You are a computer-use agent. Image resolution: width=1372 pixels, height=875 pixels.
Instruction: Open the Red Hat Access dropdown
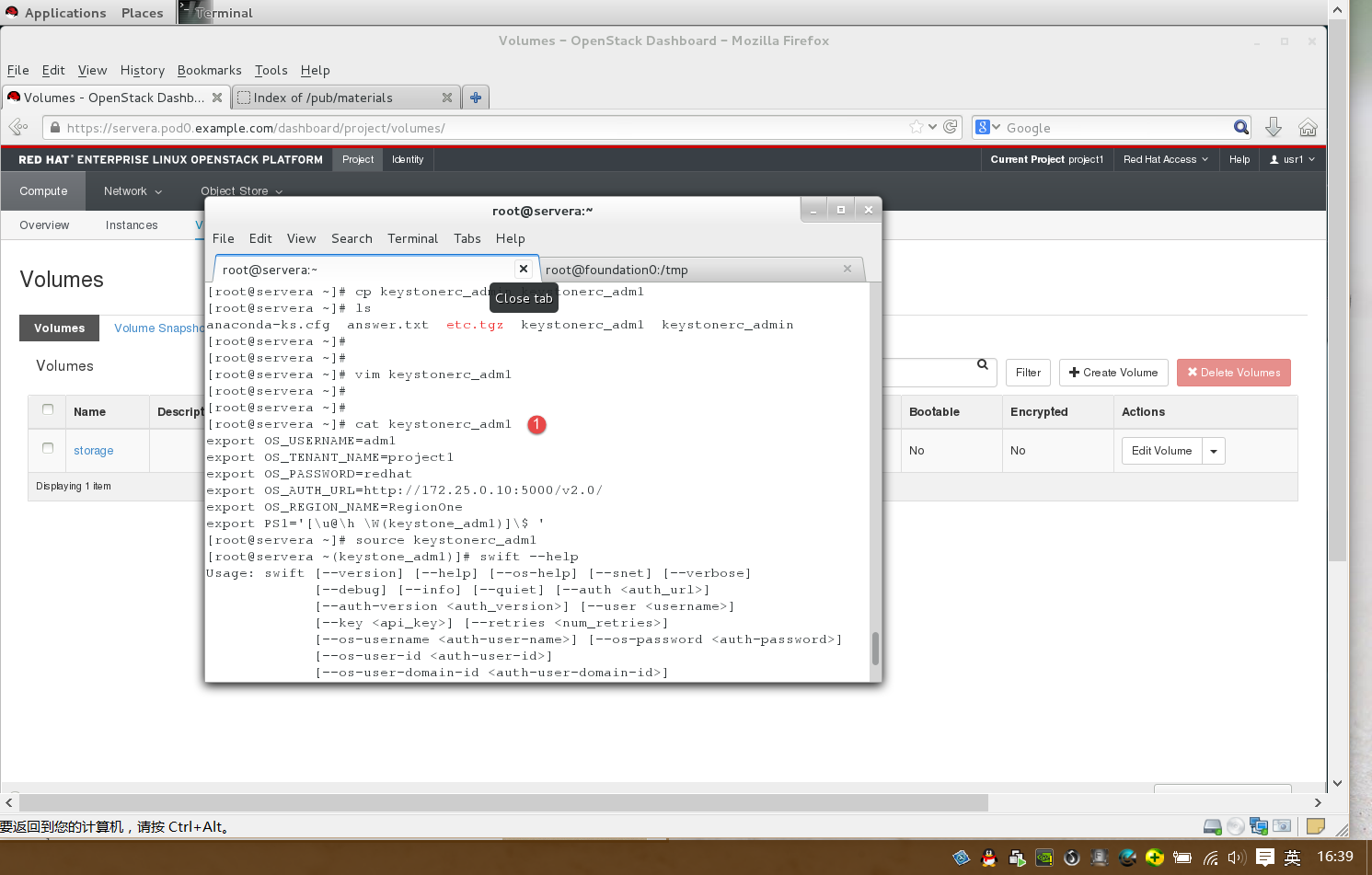[1165, 159]
